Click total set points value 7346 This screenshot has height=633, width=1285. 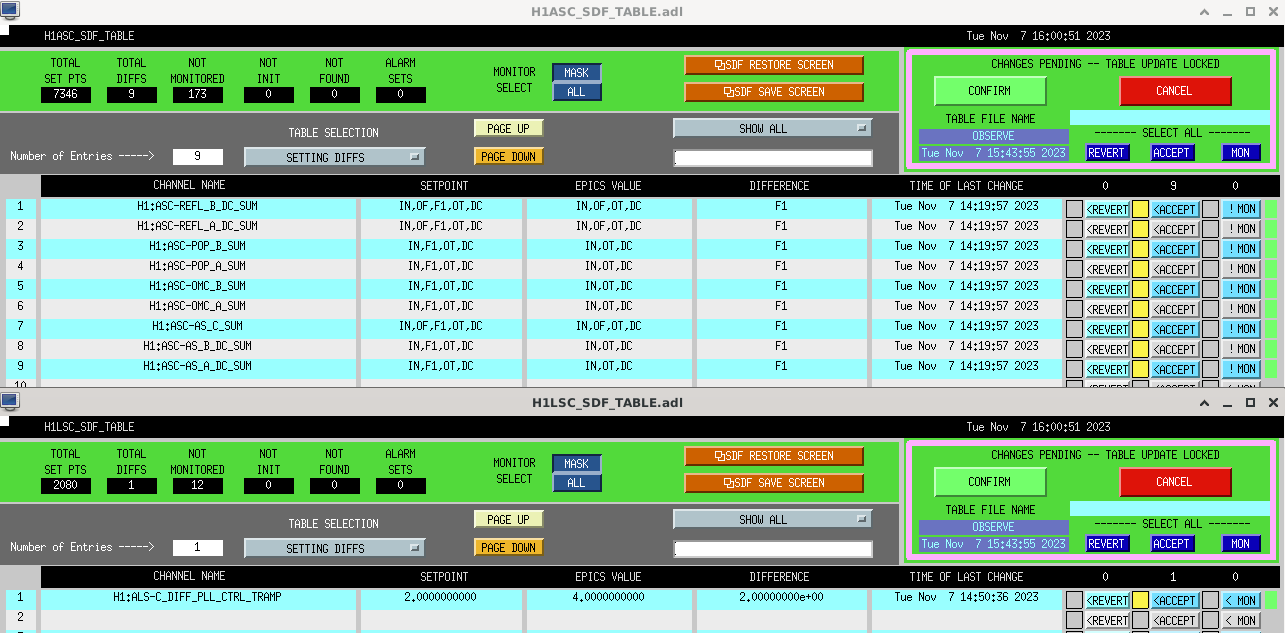pyautogui.click(x=66, y=95)
